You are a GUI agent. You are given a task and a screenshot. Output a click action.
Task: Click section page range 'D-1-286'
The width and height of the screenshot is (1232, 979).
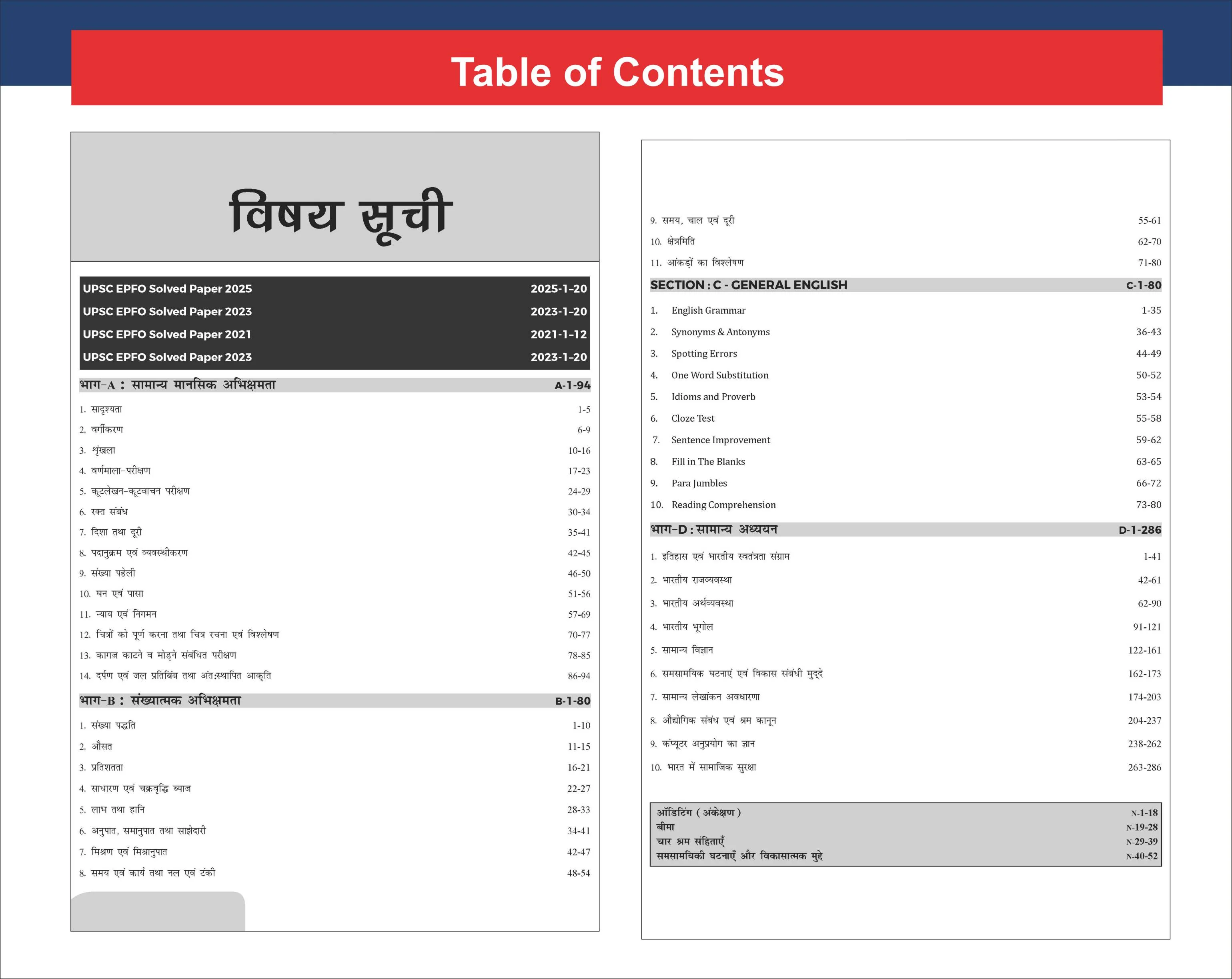(1140, 530)
